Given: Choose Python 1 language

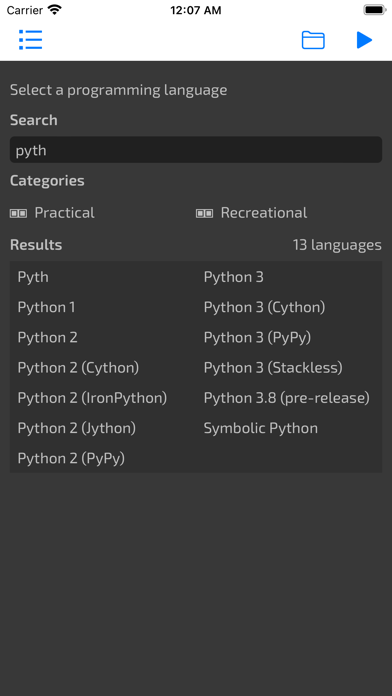Looking at the screenshot, I should click(46, 308).
